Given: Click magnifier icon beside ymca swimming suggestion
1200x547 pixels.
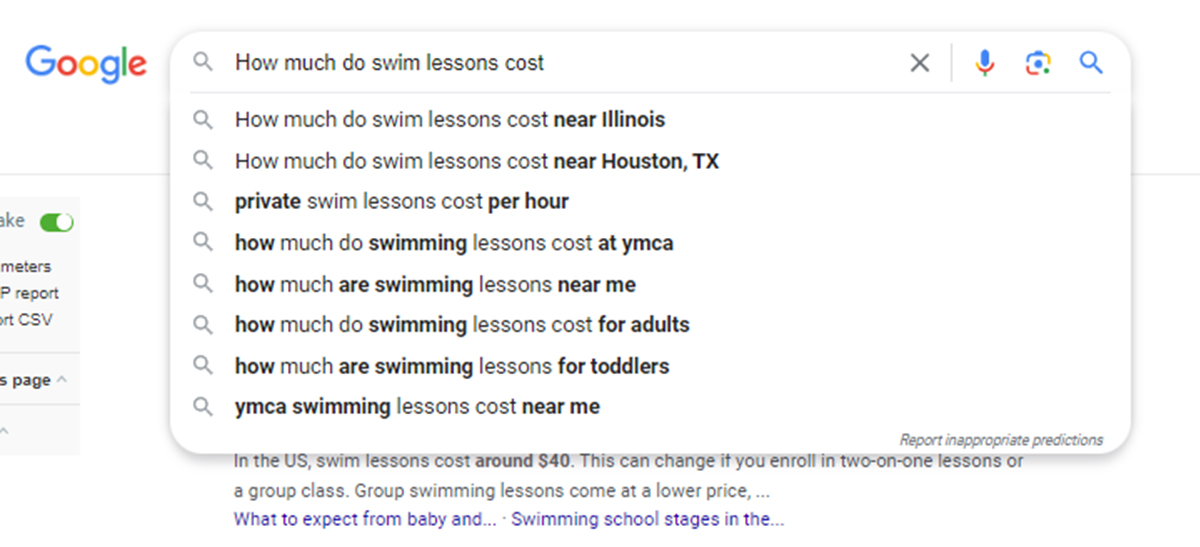Looking at the screenshot, I should (x=203, y=407).
